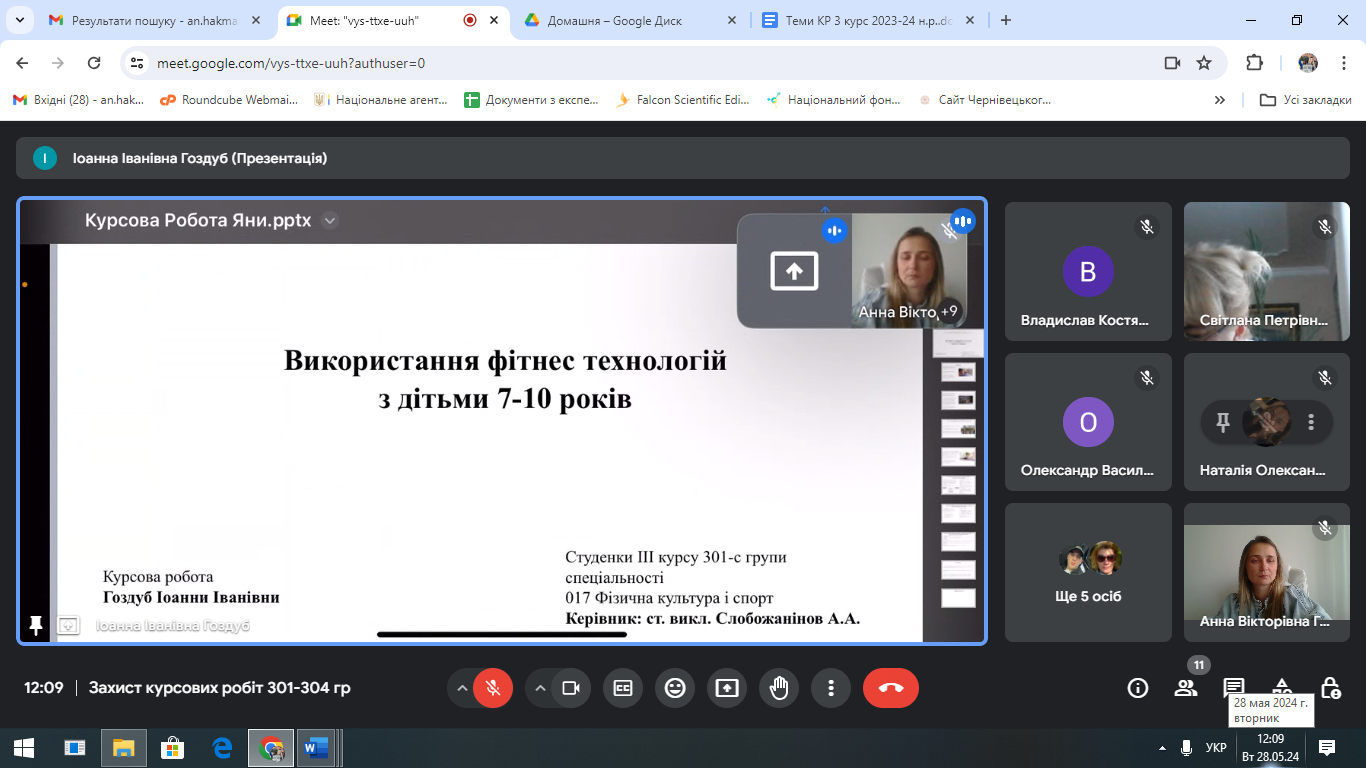Viewport: 1366px width, 768px height.
Task: Select Владислав Костя… participant tile
Action: tap(1088, 272)
